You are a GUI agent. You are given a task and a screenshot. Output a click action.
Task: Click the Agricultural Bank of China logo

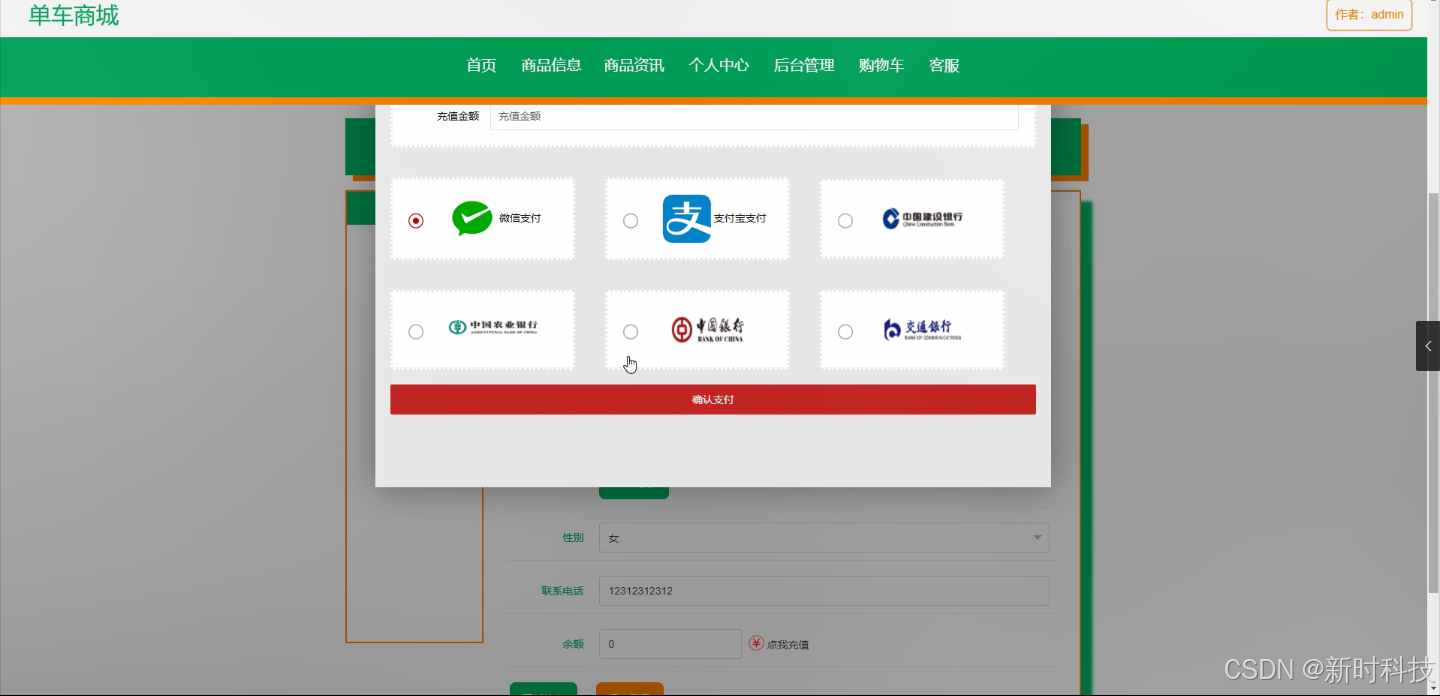point(493,326)
